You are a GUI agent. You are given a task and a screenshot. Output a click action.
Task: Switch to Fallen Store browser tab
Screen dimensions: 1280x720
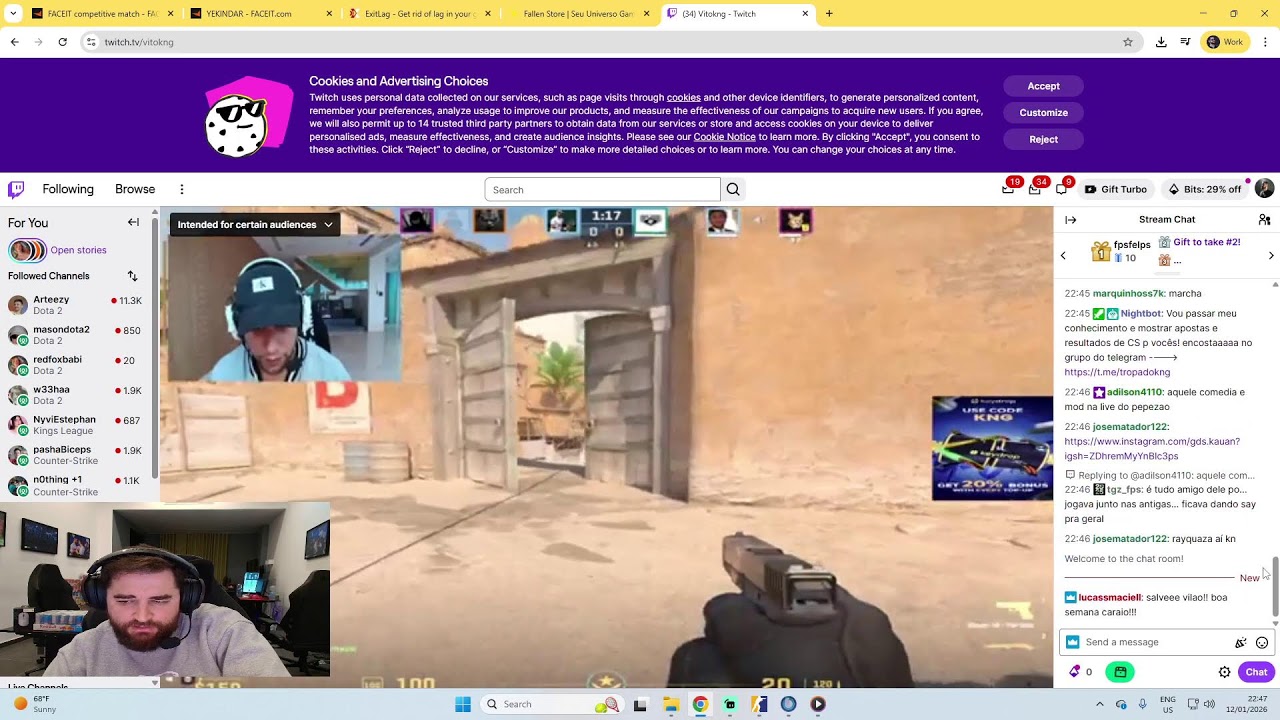tap(577, 14)
